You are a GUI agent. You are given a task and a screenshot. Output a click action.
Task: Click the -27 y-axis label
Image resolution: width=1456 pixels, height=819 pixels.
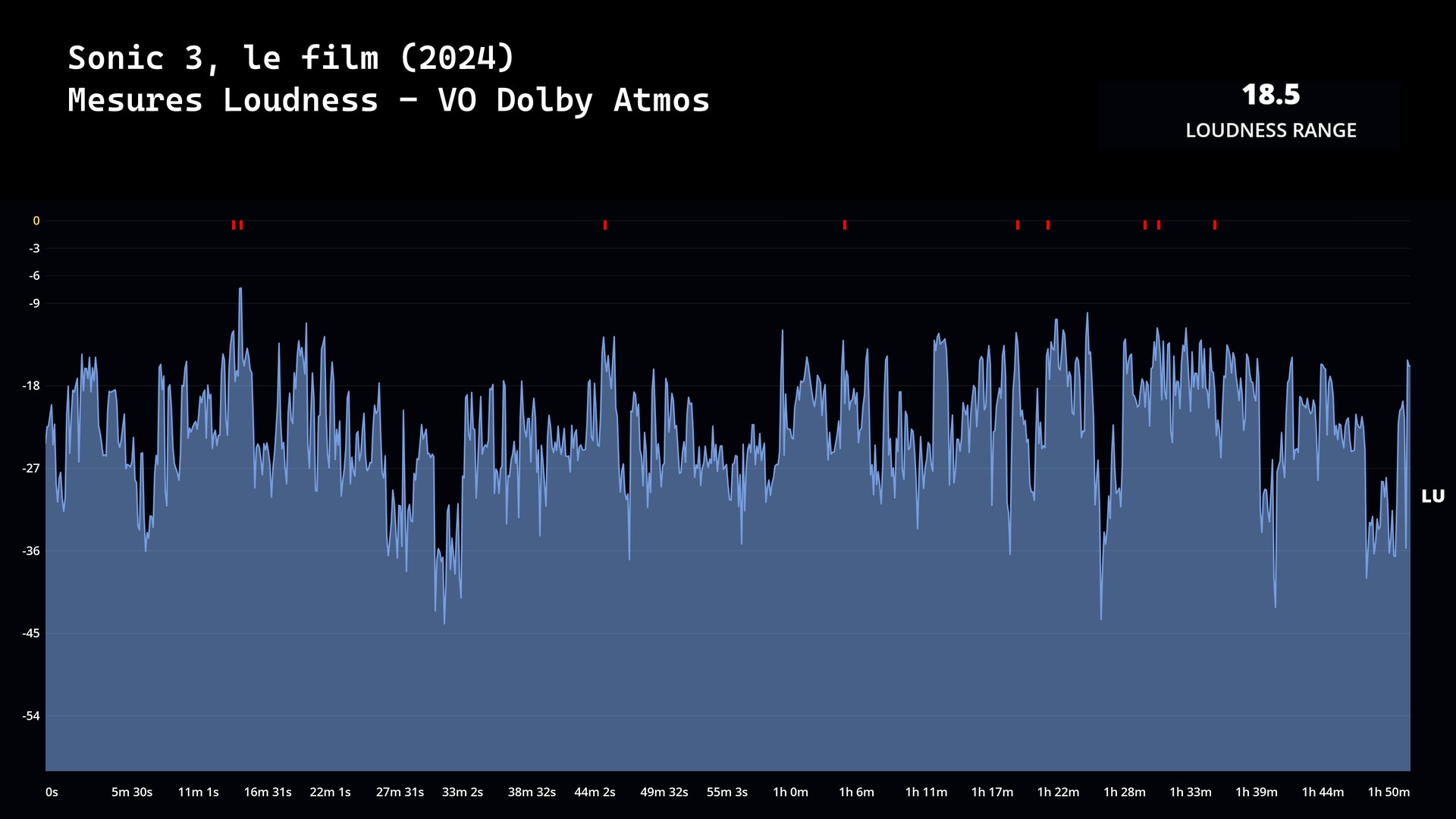click(31, 468)
